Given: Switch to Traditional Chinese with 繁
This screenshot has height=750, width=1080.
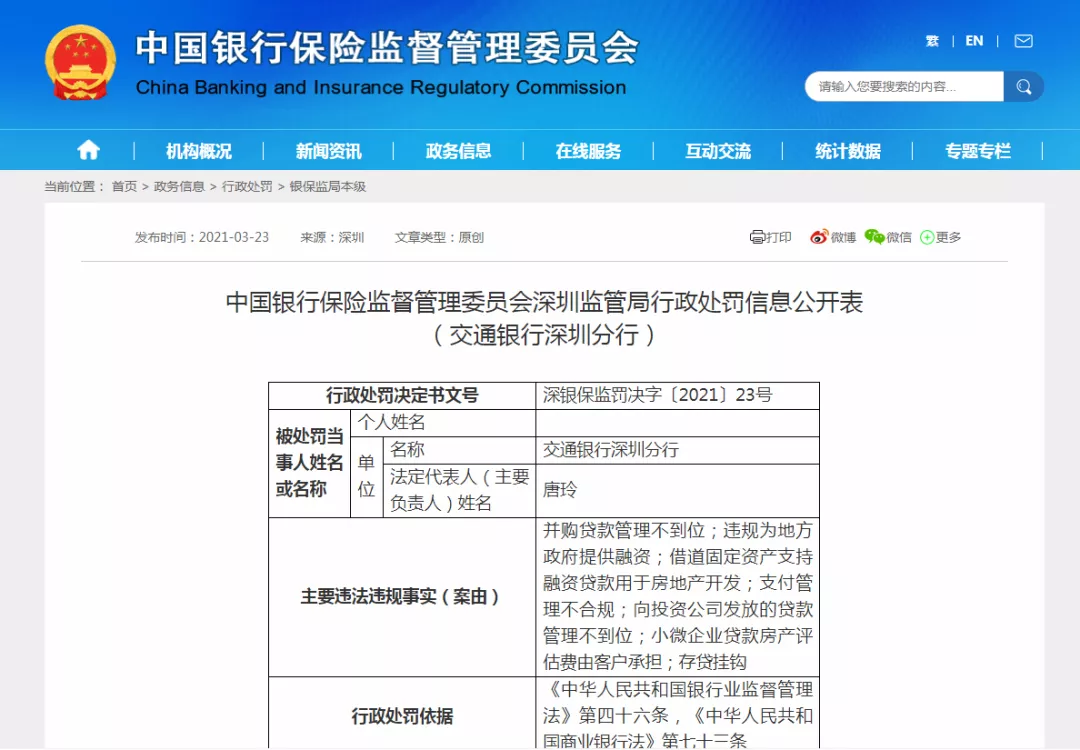Looking at the screenshot, I should (932, 41).
